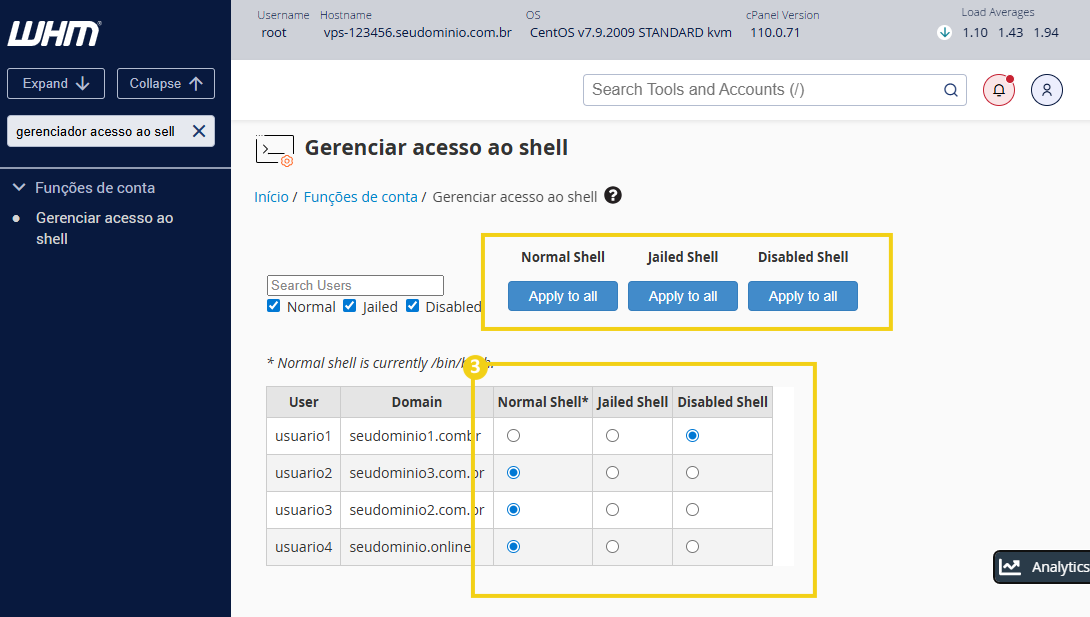Click the root username value
Image resolution: width=1090 pixels, height=617 pixels.
pyautogui.click(x=274, y=33)
